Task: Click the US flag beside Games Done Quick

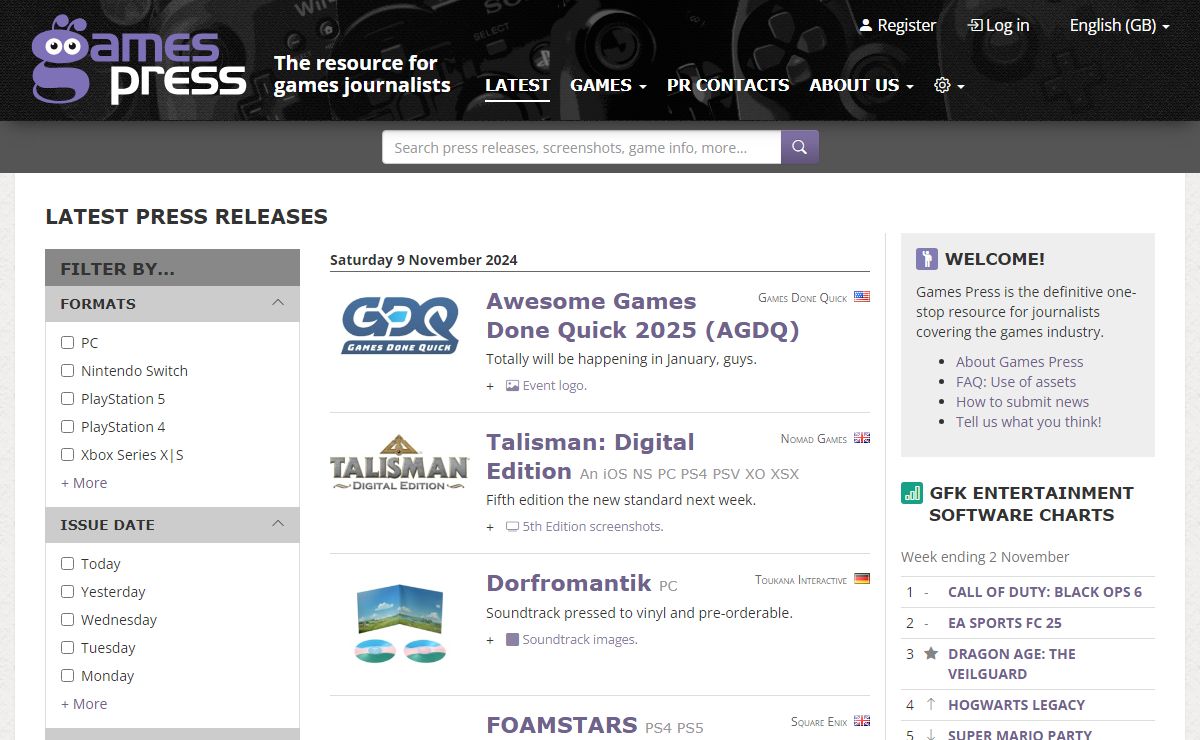Action: click(862, 297)
